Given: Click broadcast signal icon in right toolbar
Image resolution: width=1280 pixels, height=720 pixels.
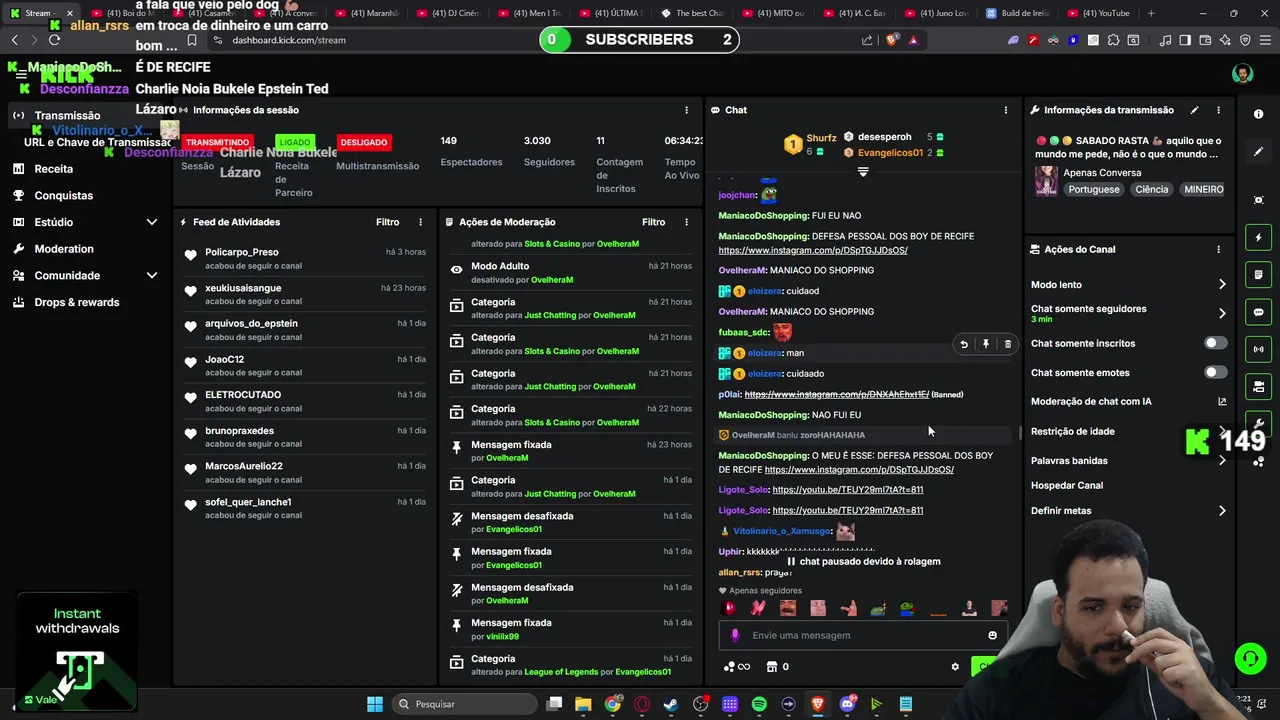Looking at the screenshot, I should coord(1259,349).
